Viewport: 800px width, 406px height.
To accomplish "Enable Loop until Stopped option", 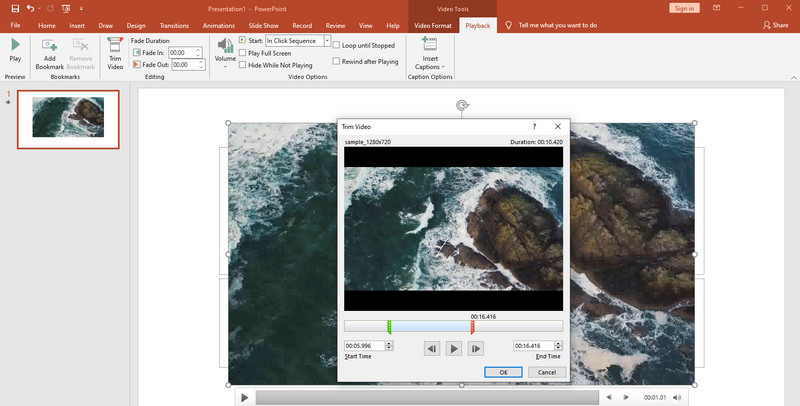I will tap(336, 46).
